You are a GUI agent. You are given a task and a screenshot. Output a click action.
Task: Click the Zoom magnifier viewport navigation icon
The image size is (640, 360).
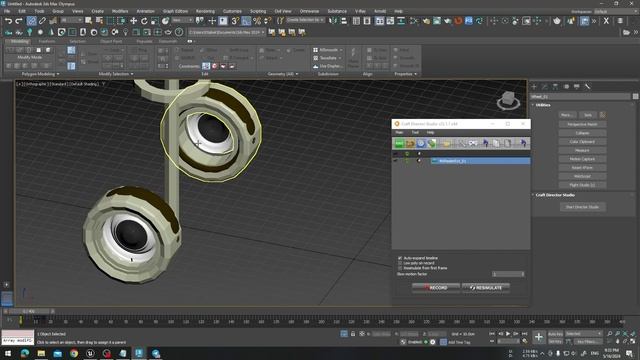click(x=610, y=334)
